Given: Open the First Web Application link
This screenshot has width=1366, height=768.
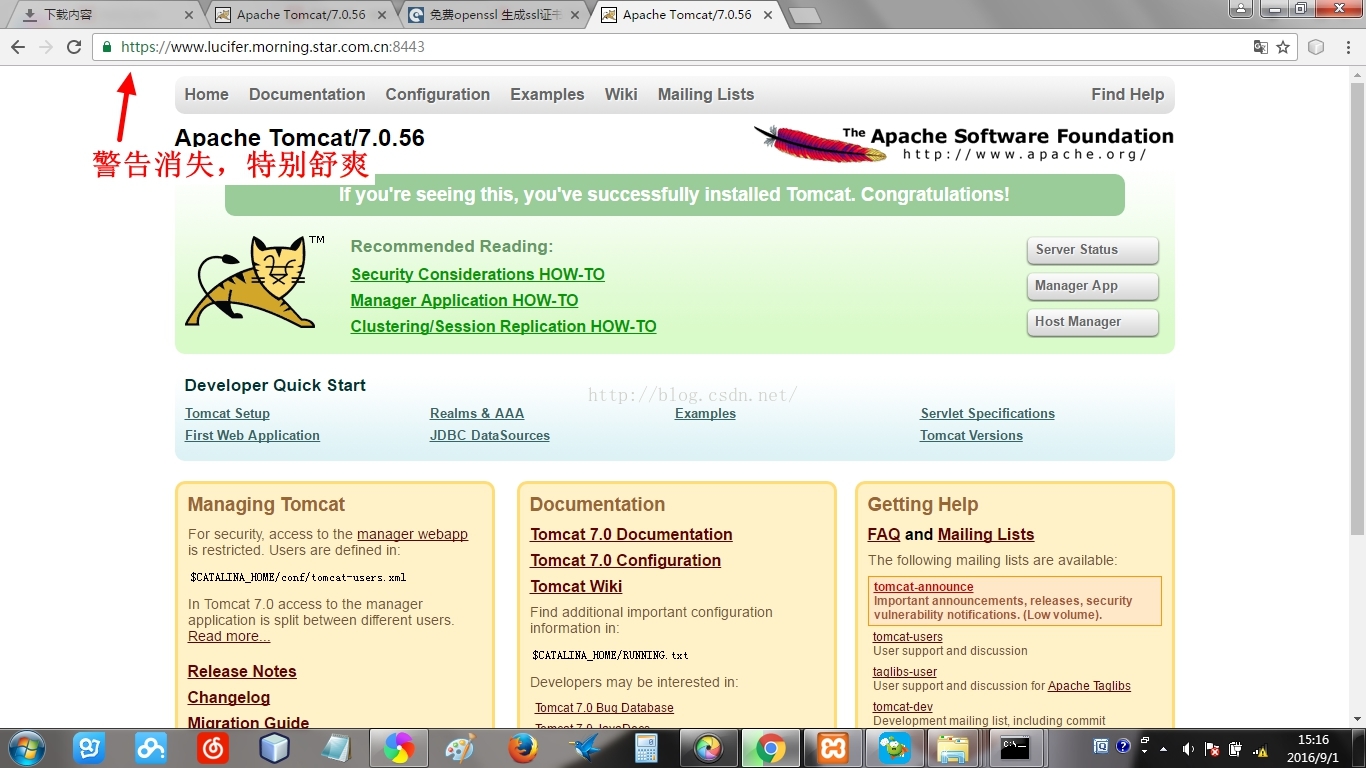Looking at the screenshot, I should tap(252, 435).
